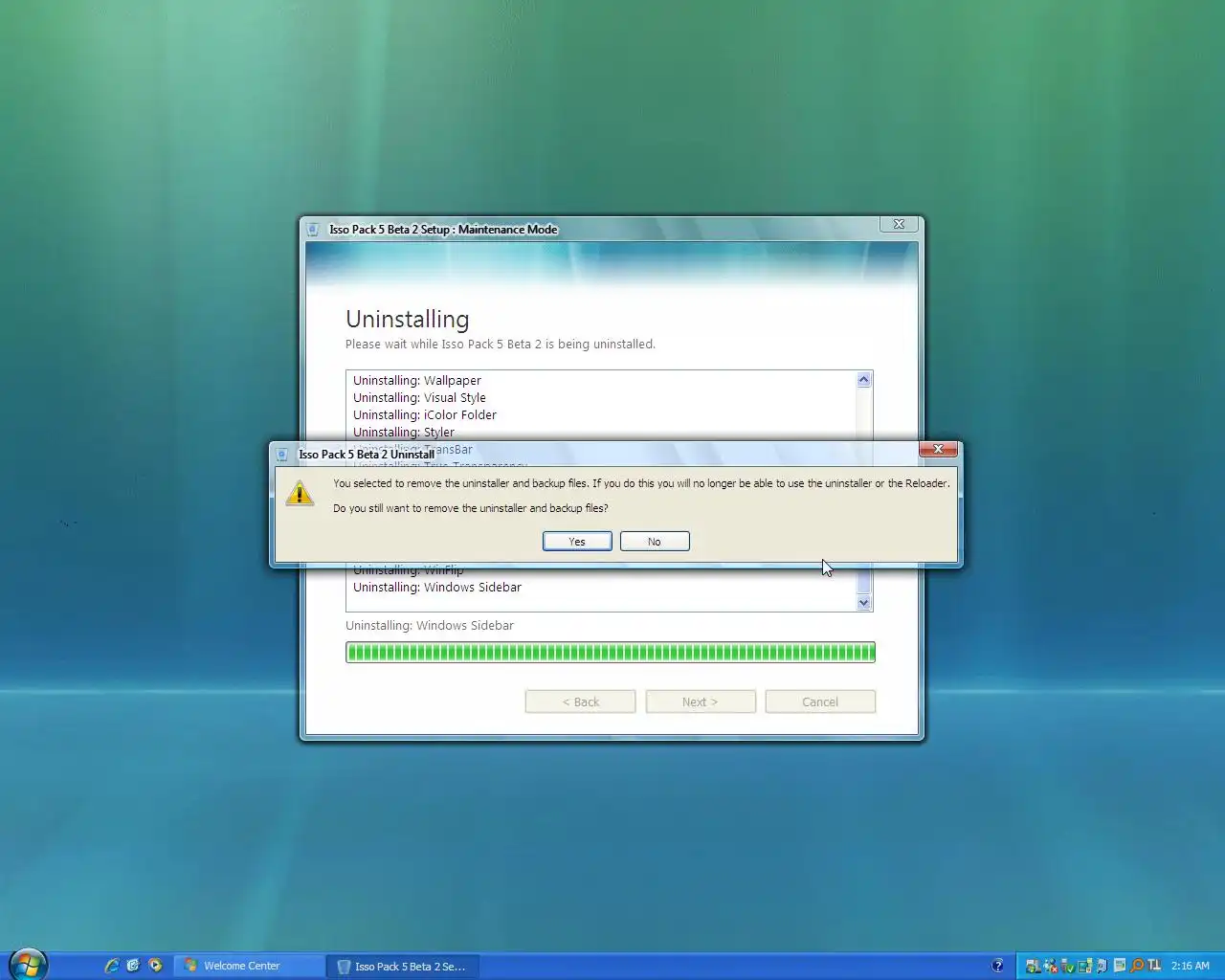Select the 'Uninstalling: iColor Folder' log line

click(x=425, y=414)
